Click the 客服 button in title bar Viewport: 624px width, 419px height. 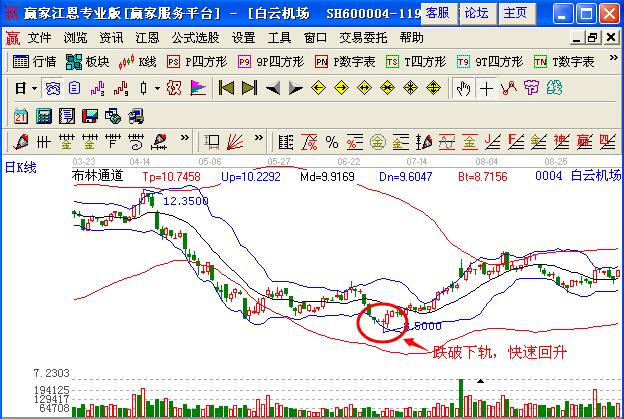point(439,14)
